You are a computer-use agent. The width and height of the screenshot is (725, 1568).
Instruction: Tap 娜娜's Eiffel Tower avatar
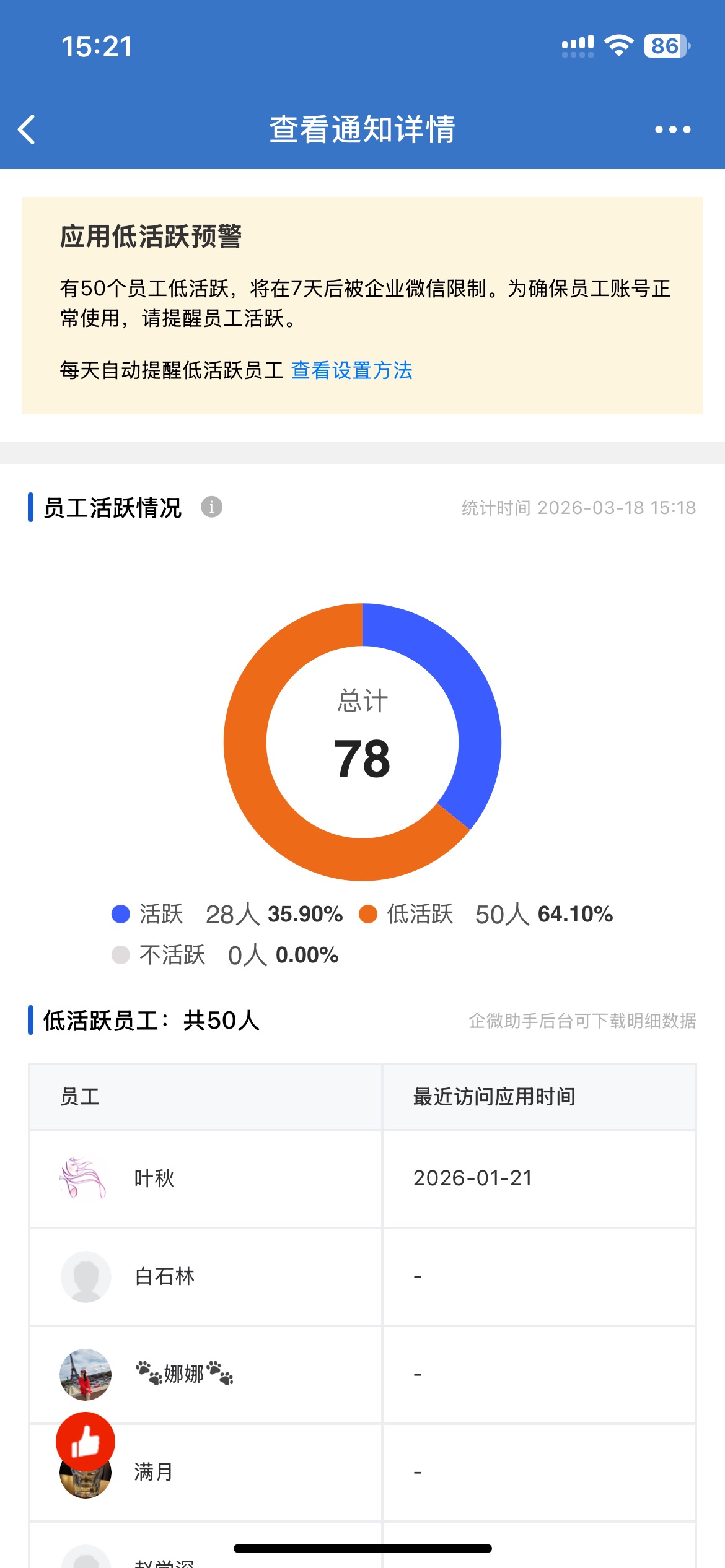[x=86, y=1374]
